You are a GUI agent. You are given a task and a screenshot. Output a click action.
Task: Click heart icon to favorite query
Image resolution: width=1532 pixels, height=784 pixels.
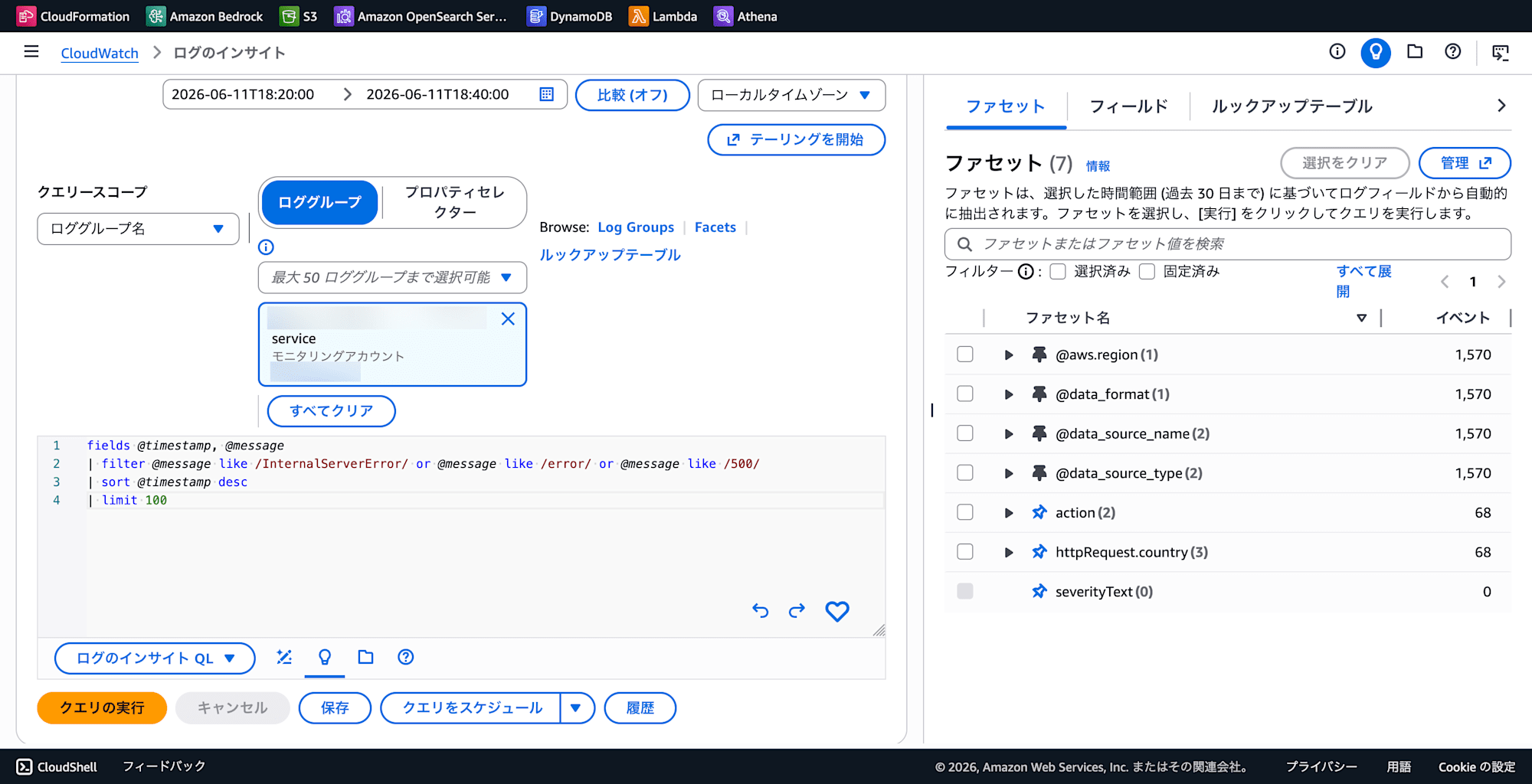pyautogui.click(x=837, y=611)
